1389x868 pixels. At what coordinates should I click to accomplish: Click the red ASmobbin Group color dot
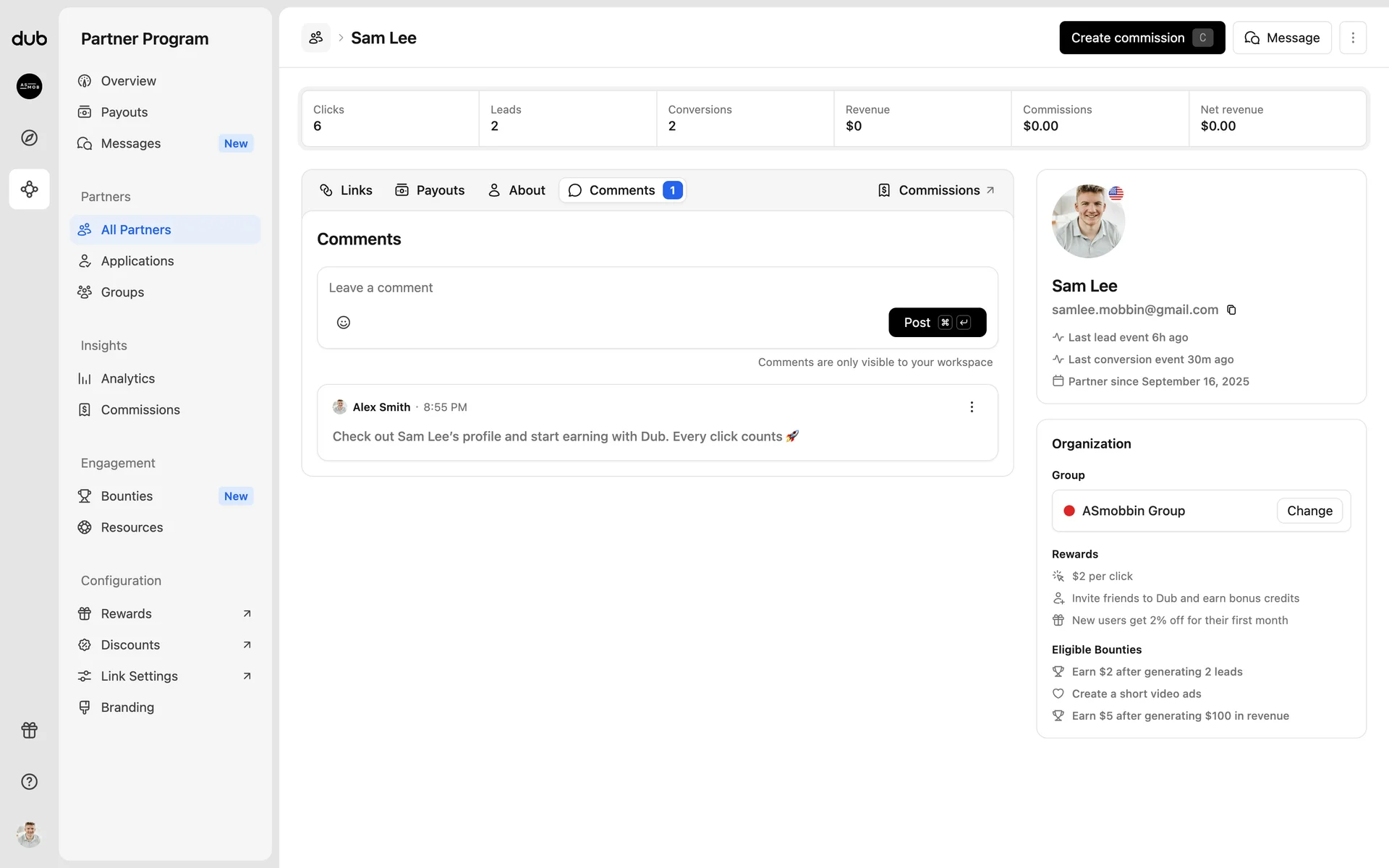[x=1069, y=511]
